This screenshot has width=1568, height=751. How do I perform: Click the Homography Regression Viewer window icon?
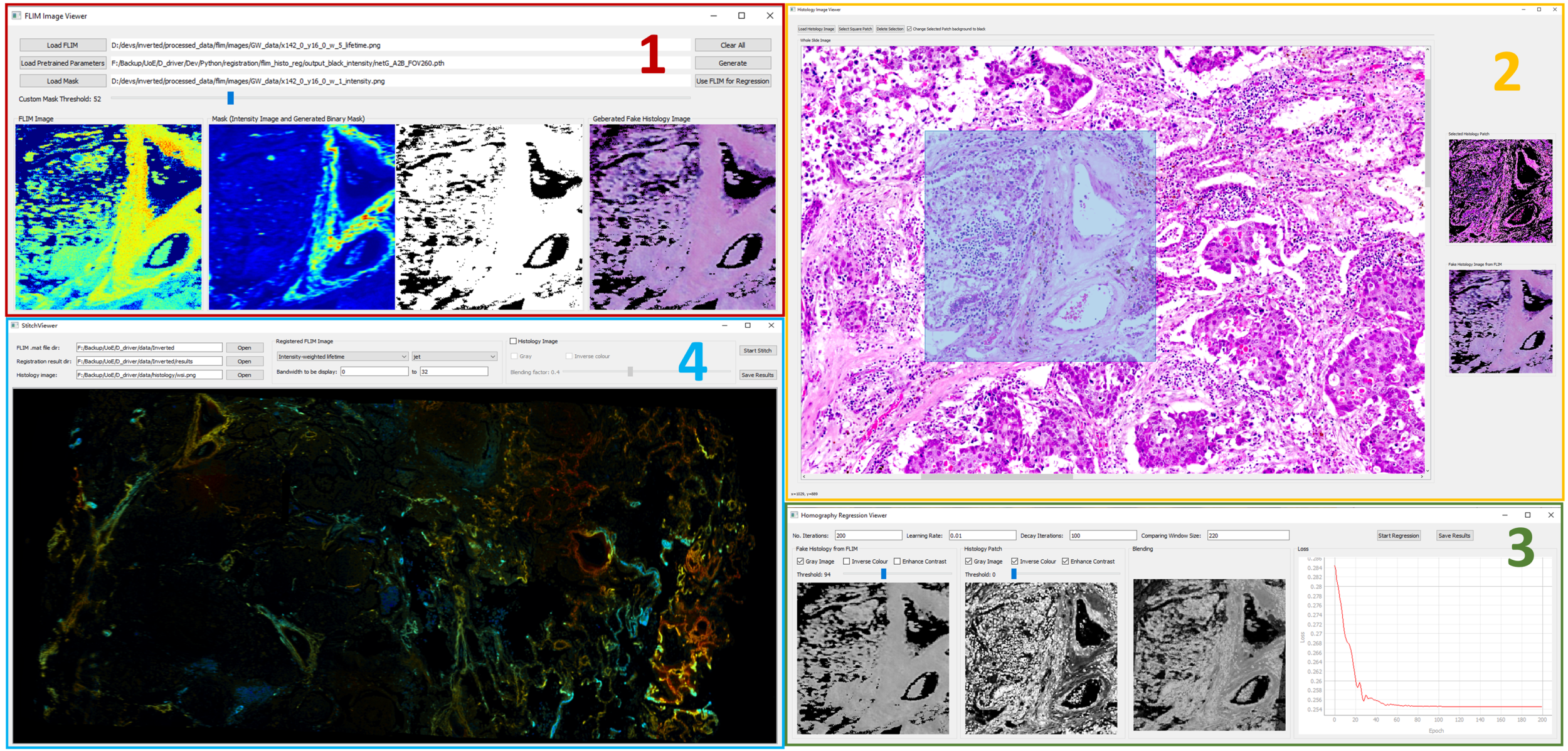click(x=794, y=515)
